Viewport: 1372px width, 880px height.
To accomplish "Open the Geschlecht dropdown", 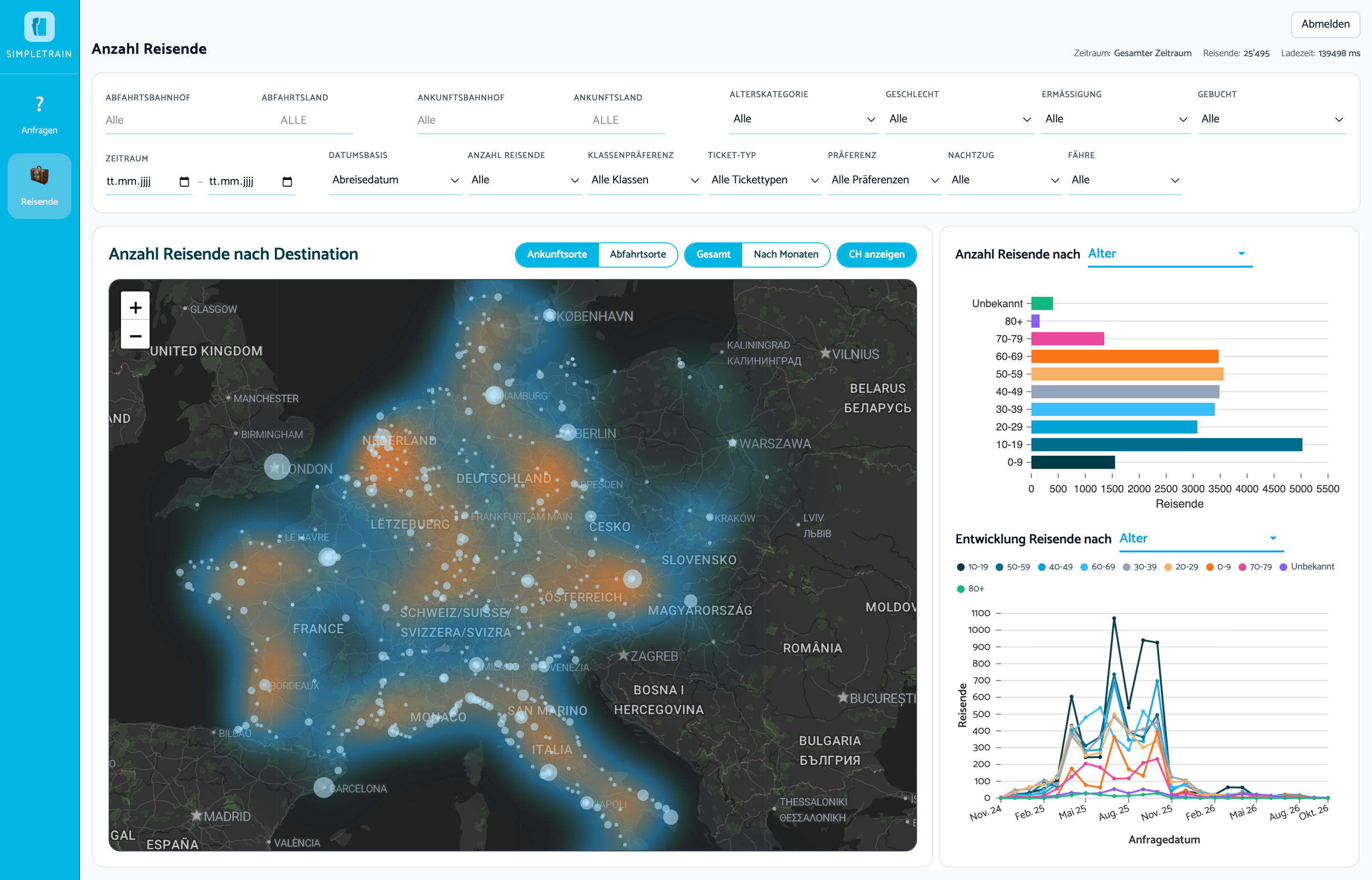I will tap(959, 119).
